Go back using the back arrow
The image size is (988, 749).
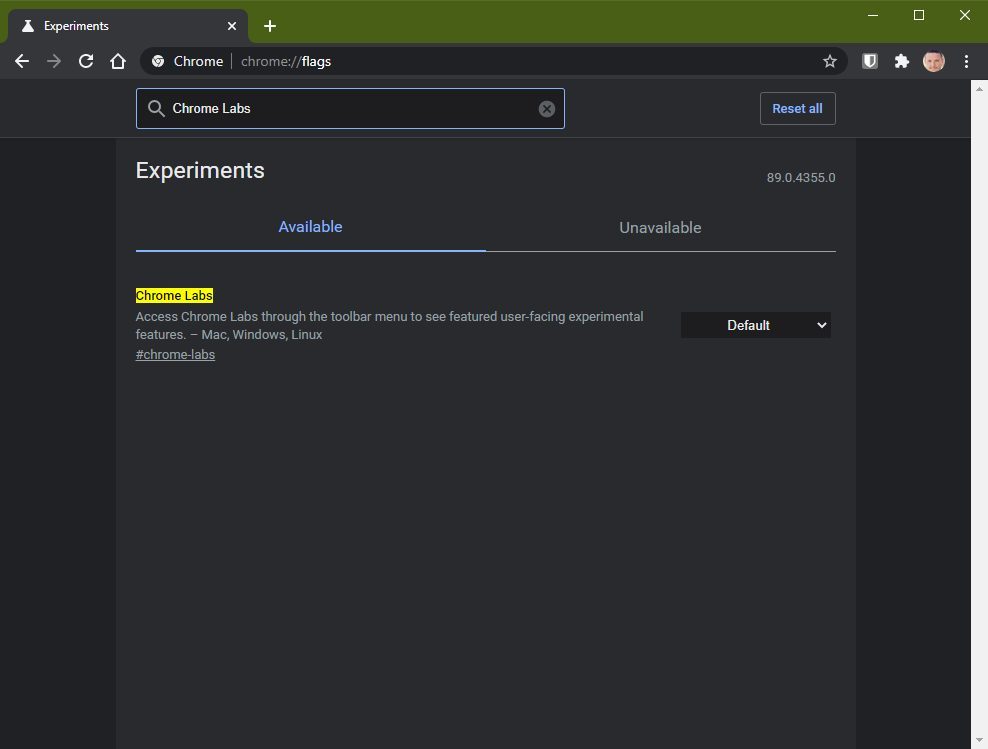click(22, 61)
